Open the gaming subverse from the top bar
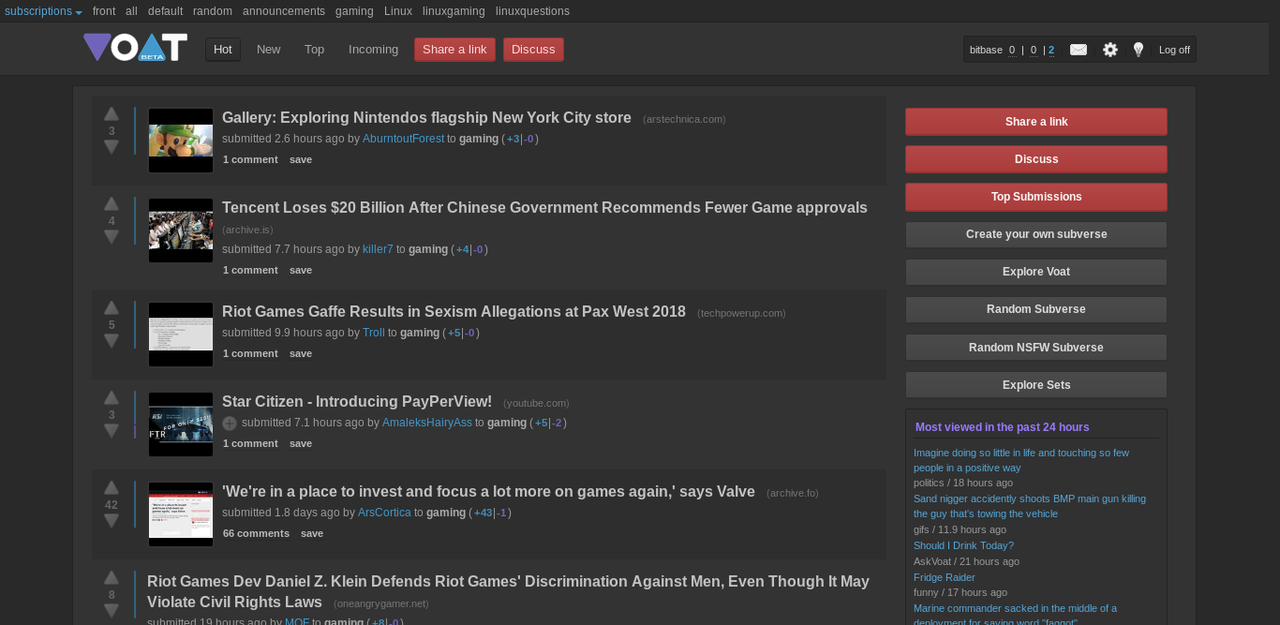The height and width of the screenshot is (625, 1280). coord(354,11)
